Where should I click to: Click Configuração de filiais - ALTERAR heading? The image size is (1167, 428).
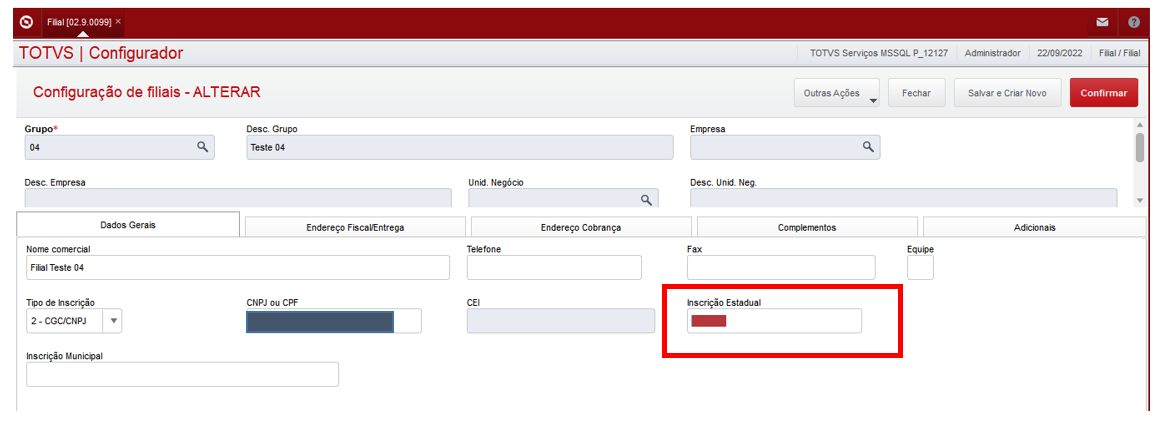pyautogui.click(x=147, y=92)
